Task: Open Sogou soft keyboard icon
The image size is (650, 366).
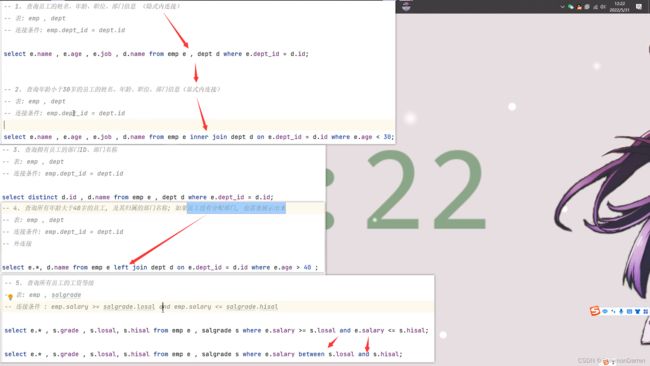Action: click(629, 311)
